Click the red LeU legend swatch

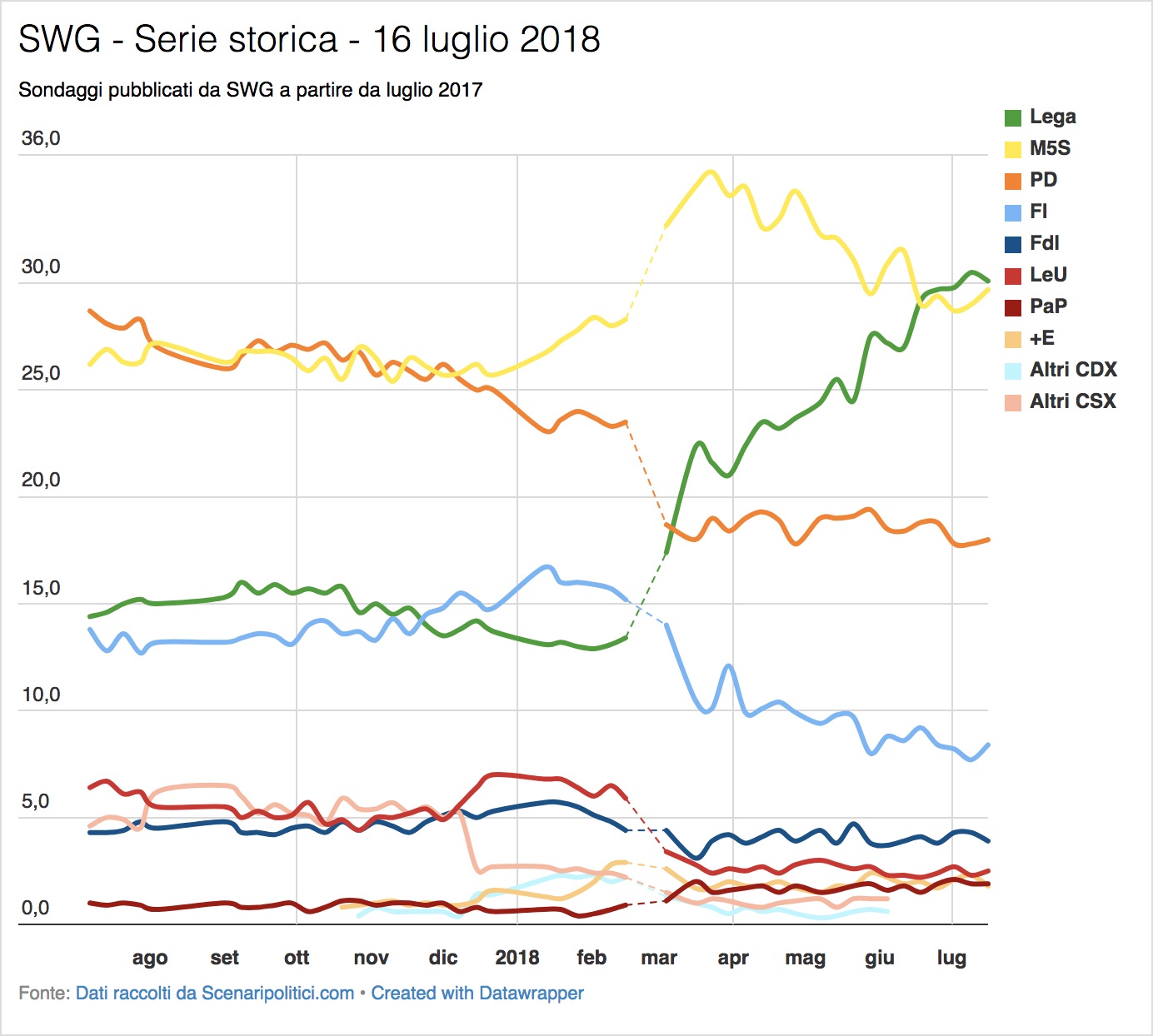pyautogui.click(x=1013, y=276)
